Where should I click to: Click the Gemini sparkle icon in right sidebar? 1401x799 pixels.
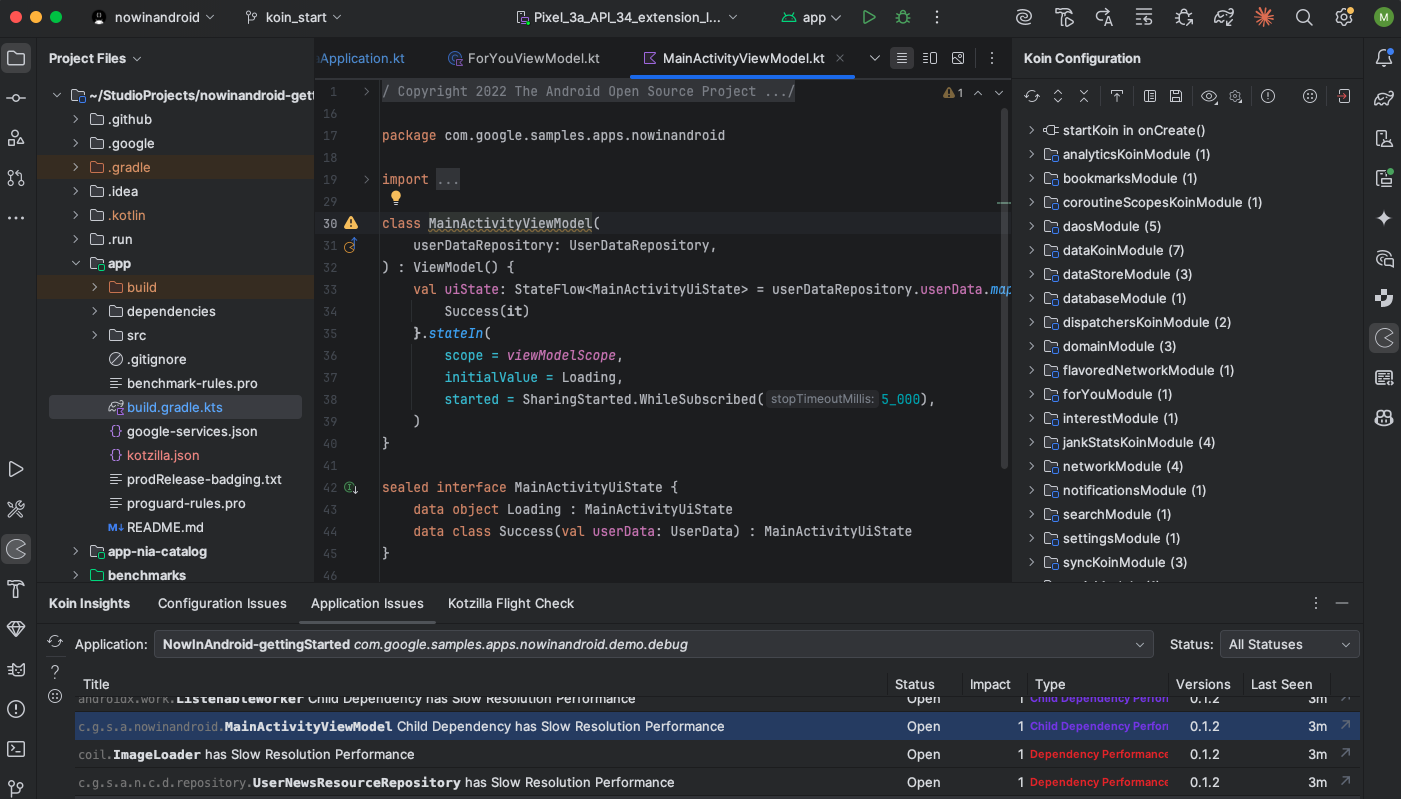tap(1384, 218)
